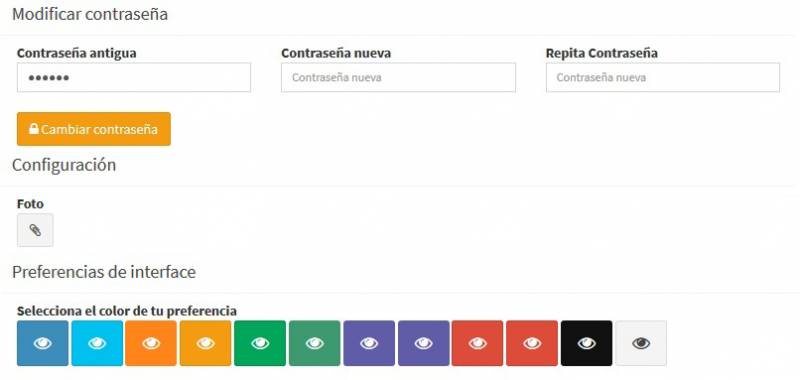Choose the second red color swatch
Image resolution: width=800 pixels, height=380 pixels.
point(532,343)
